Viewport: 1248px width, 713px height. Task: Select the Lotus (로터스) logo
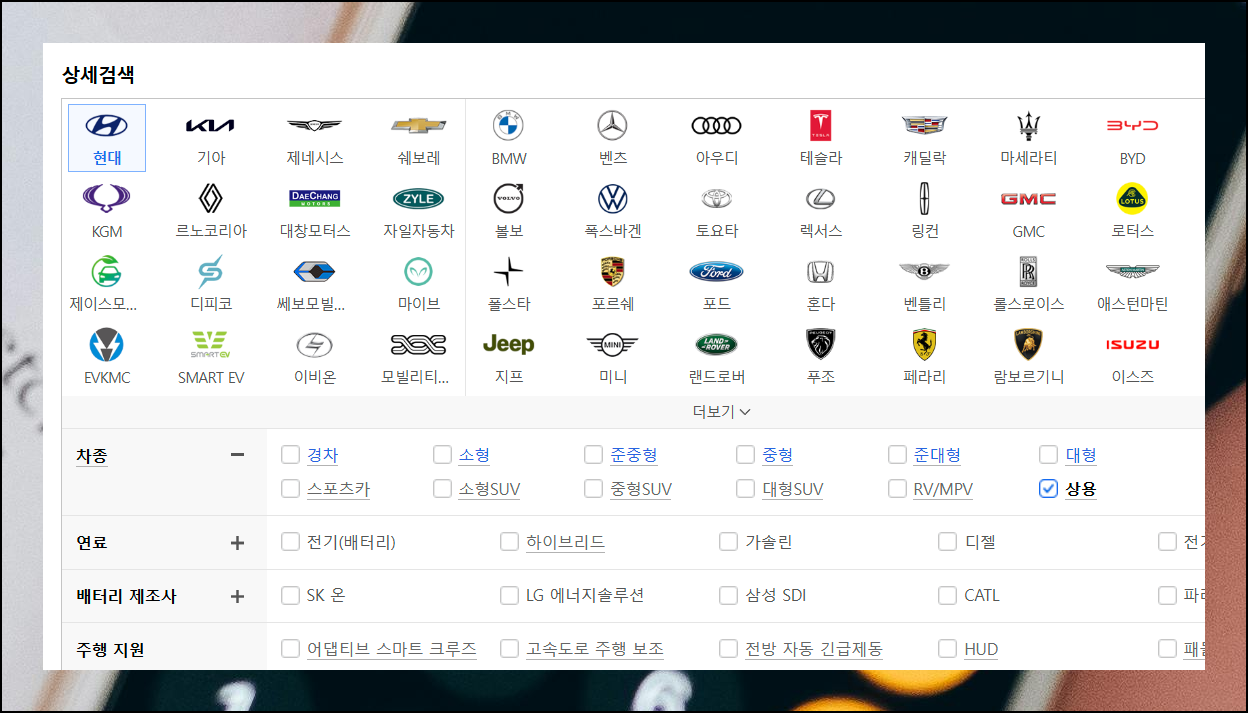tap(1133, 198)
